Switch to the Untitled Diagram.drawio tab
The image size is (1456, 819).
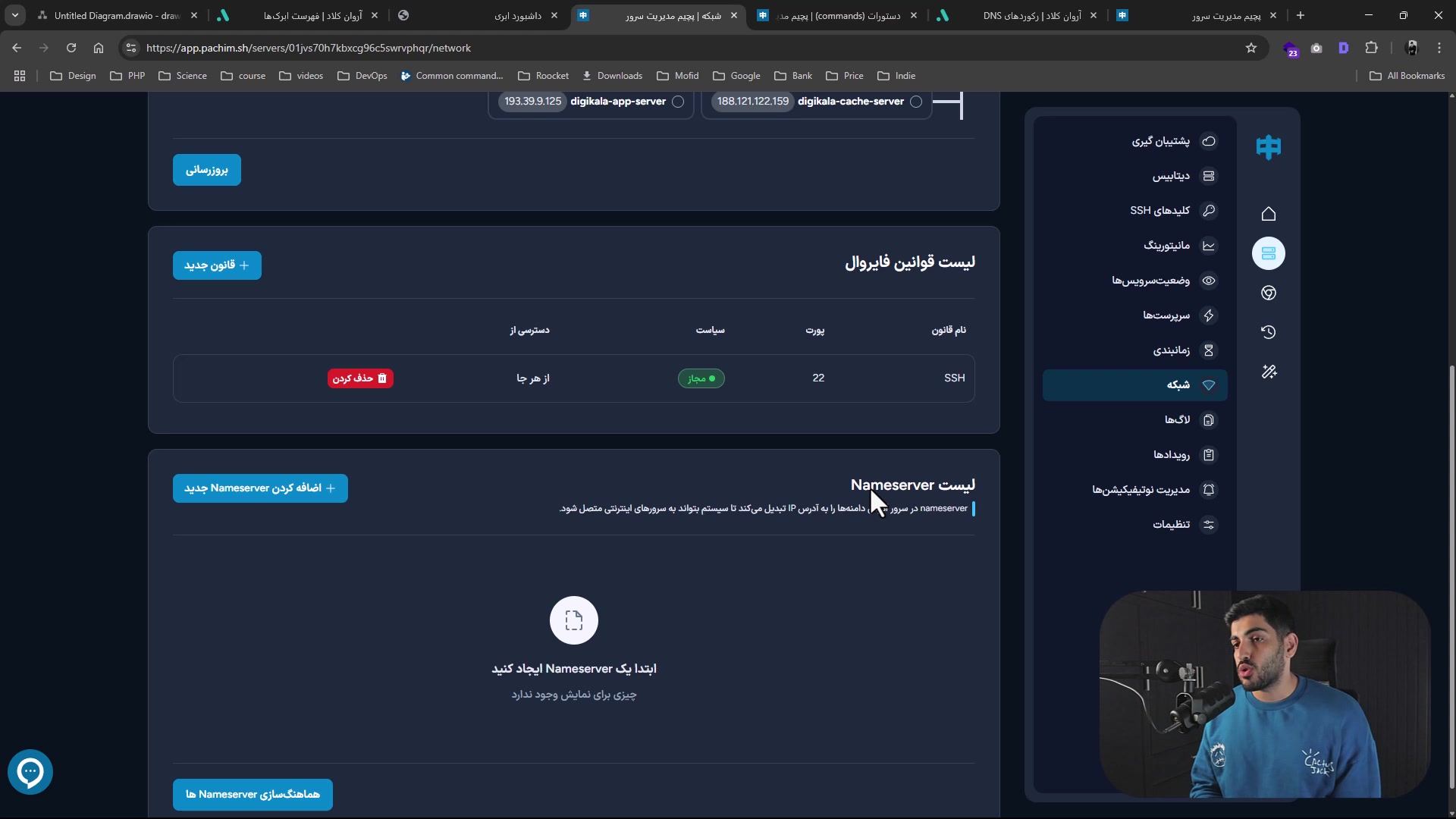click(114, 15)
